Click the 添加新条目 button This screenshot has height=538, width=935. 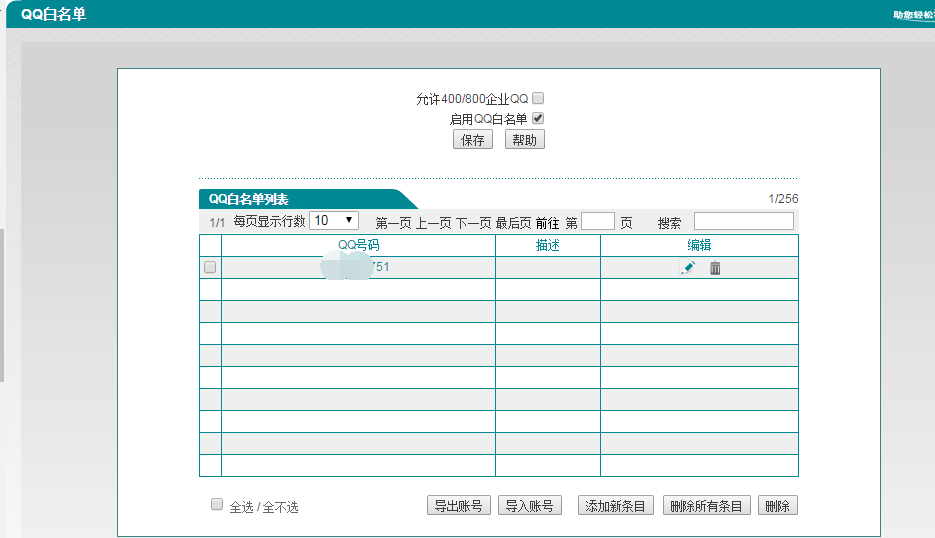click(615, 505)
